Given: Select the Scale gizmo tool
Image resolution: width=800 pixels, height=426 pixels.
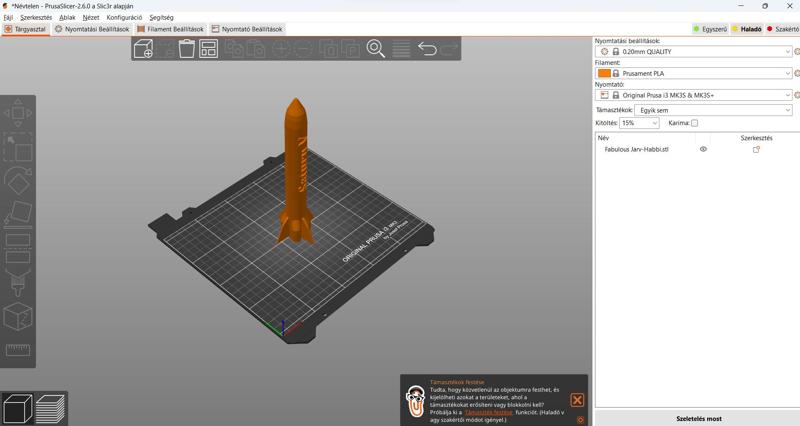Looking at the screenshot, I should 18,147.
